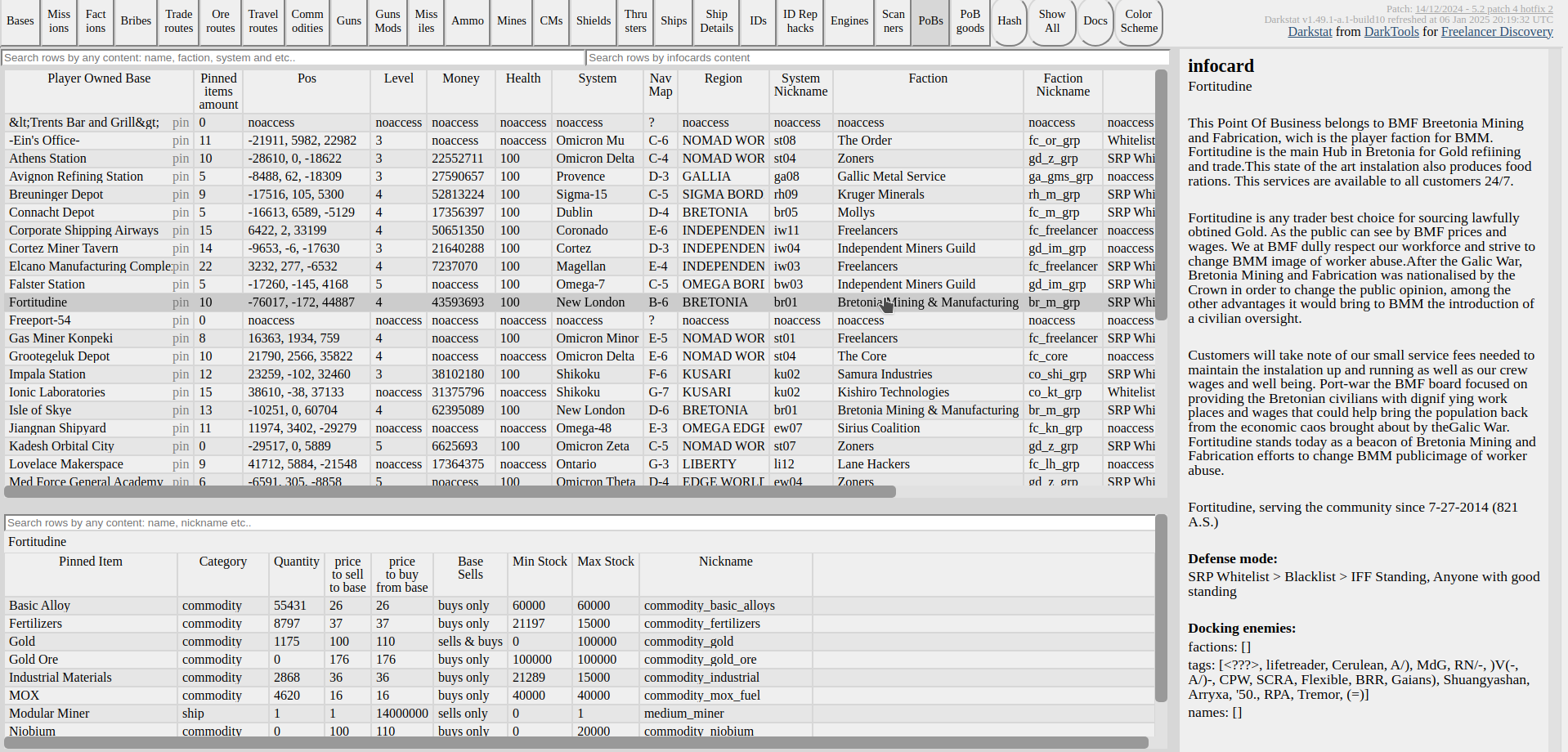This screenshot has width=1568, height=752.
Task: Open the Missions tab
Action: [59, 21]
